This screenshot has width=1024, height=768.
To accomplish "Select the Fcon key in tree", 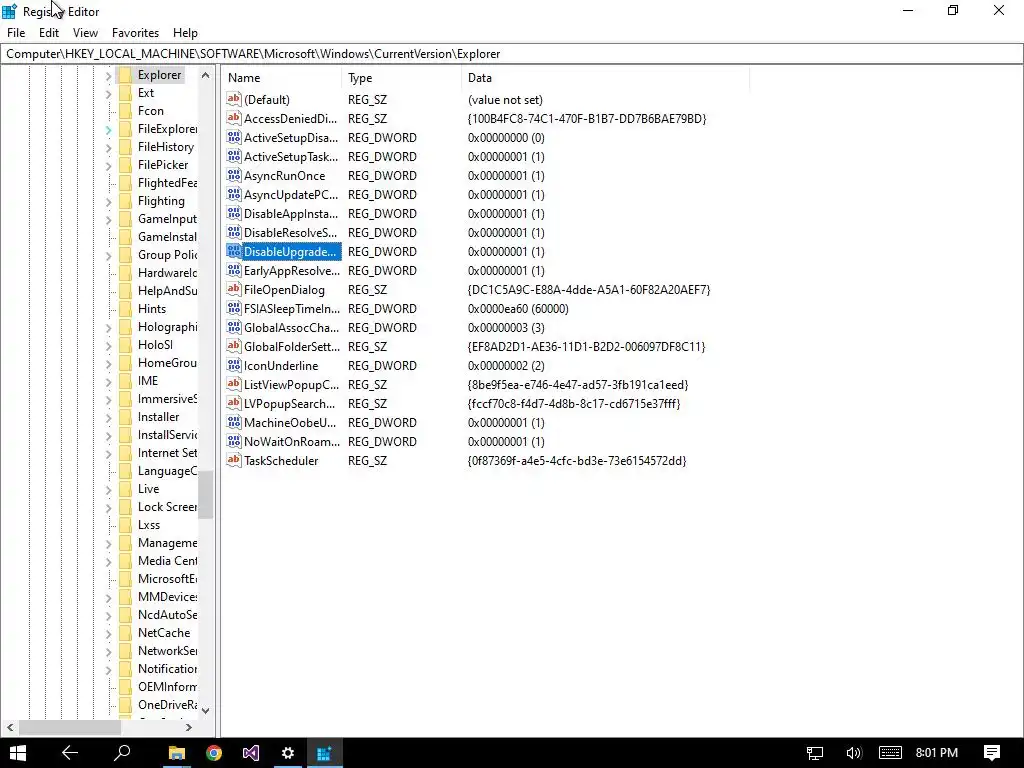I will pos(150,111).
